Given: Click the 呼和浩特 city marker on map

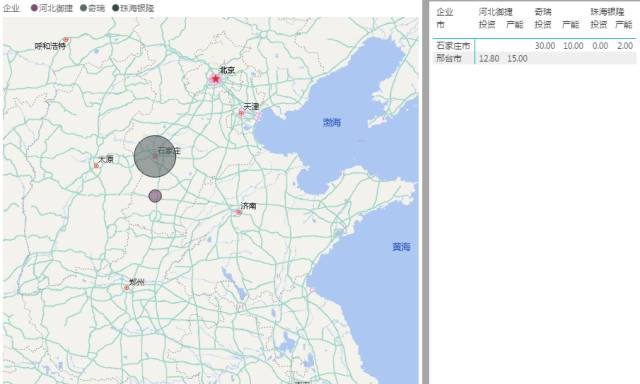Looking at the screenshot, I should tap(66, 40).
